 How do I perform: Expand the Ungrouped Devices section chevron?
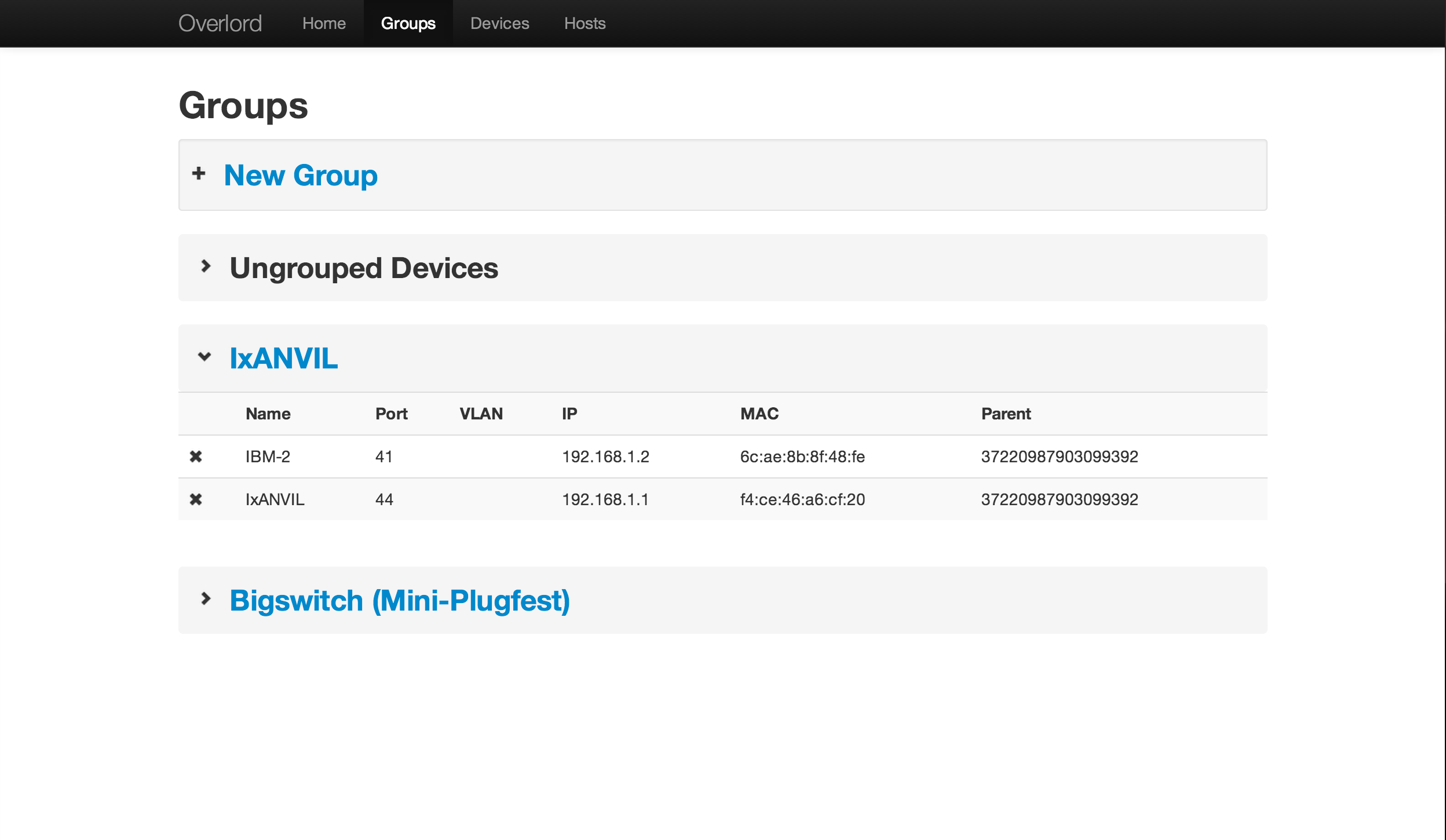(x=206, y=266)
